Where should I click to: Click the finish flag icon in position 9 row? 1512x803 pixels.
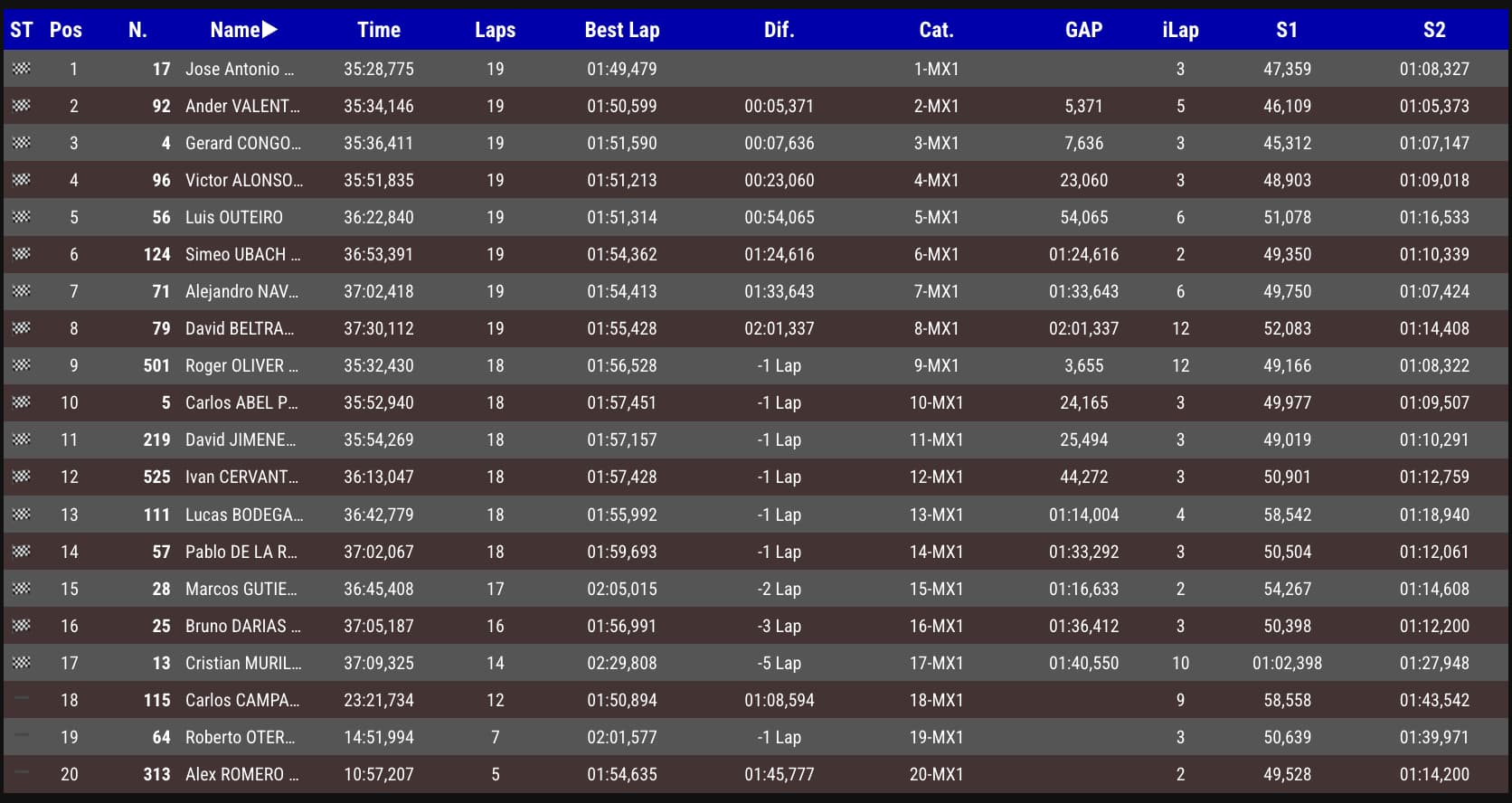[22, 365]
